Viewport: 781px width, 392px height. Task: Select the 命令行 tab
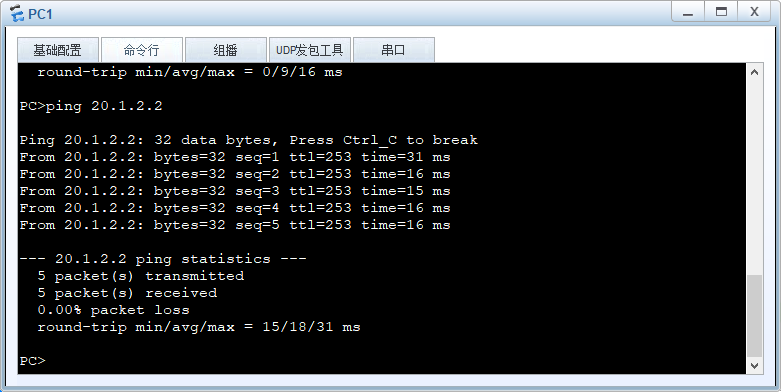pyautogui.click(x=141, y=50)
